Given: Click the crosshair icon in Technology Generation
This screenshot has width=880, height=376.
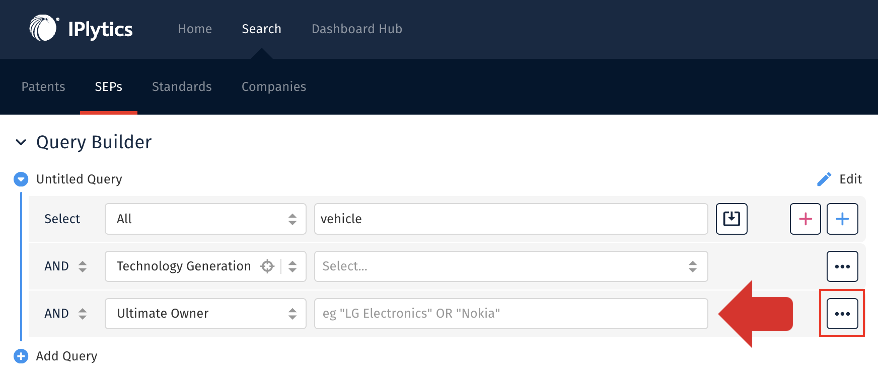Looking at the screenshot, I should click(267, 267).
